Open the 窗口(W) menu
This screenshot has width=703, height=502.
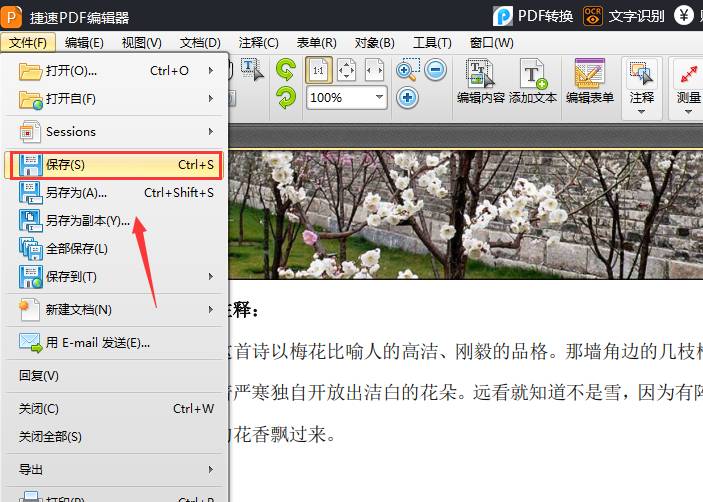[491, 43]
